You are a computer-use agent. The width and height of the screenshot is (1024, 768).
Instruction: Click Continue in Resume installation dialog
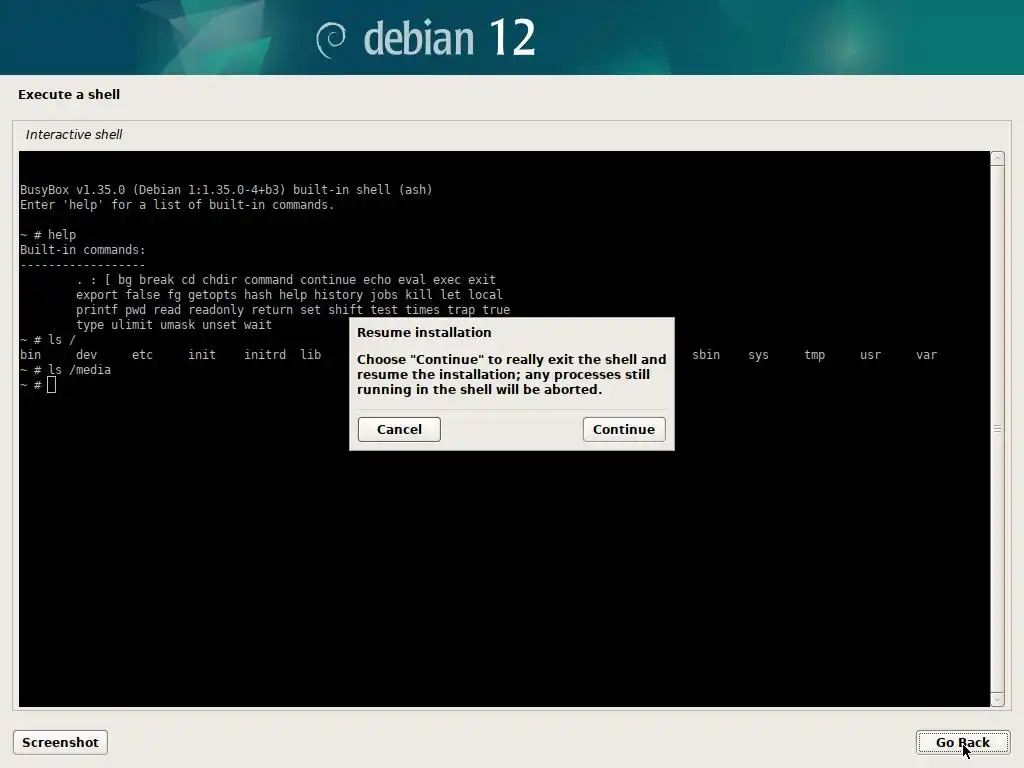pyautogui.click(x=624, y=429)
